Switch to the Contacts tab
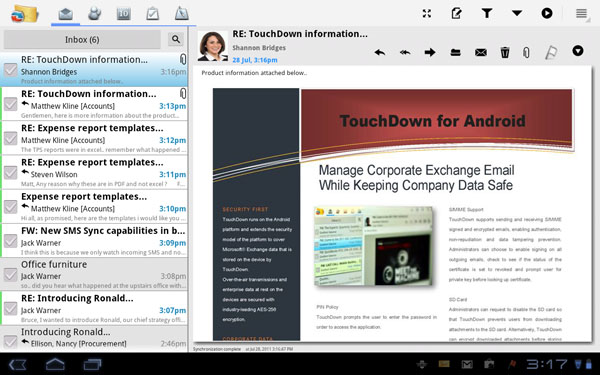 (x=95, y=14)
